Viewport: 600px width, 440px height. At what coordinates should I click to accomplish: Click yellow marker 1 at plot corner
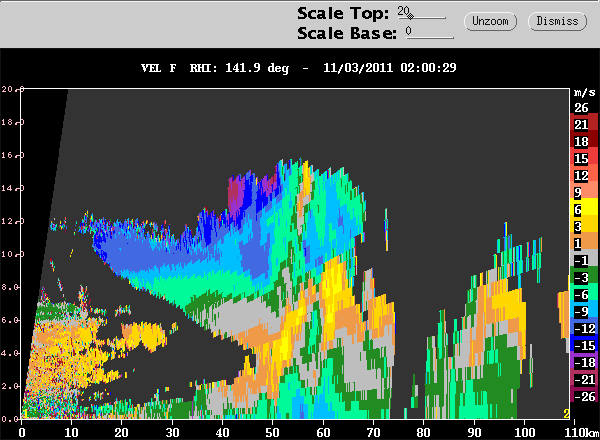(25, 414)
